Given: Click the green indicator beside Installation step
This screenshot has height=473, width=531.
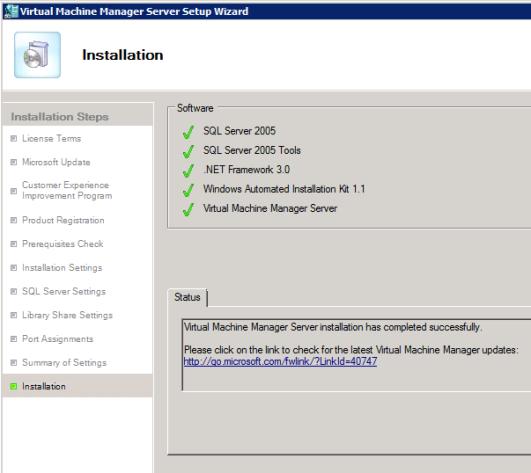Looking at the screenshot, I should pos(14,386).
